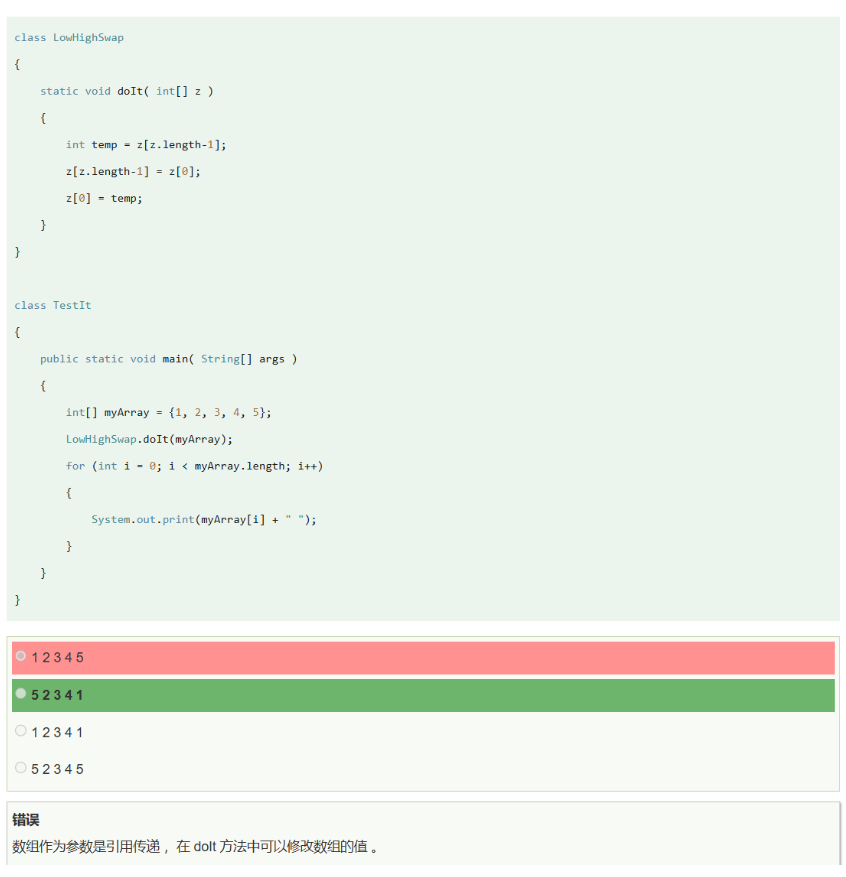Screen dimensions: 846x877
Task: Mark the radio button for 5 2 3 4 5
Action: (21, 768)
